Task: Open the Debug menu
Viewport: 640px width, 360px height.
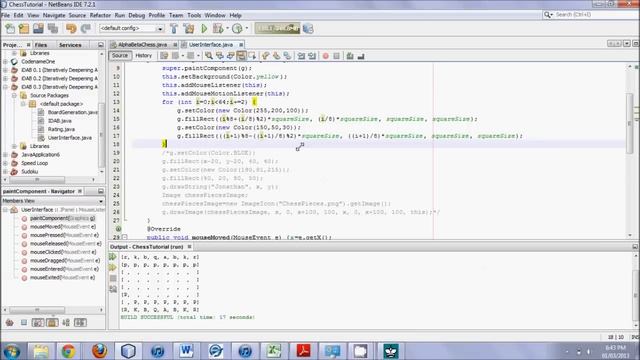Action: (x=136, y=15)
